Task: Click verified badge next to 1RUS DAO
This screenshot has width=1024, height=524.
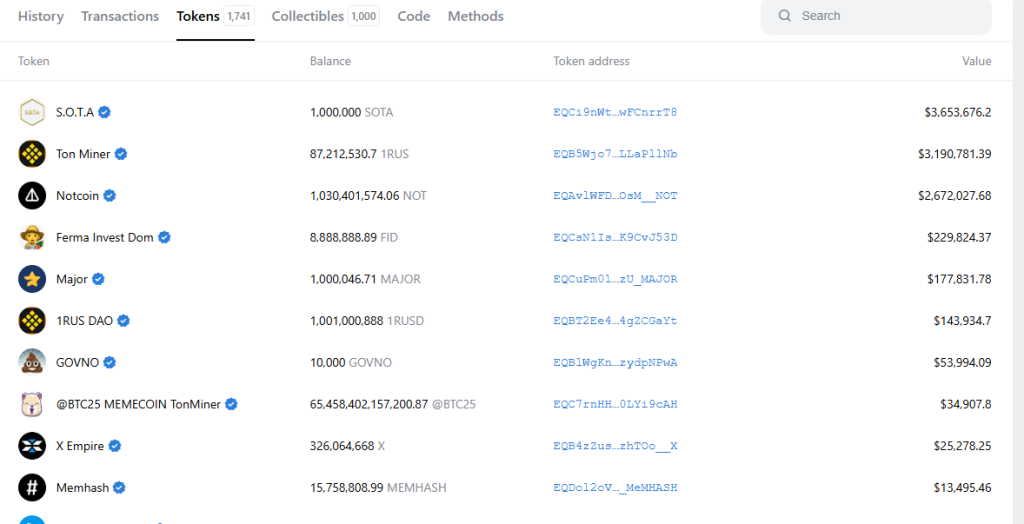Action: click(123, 321)
